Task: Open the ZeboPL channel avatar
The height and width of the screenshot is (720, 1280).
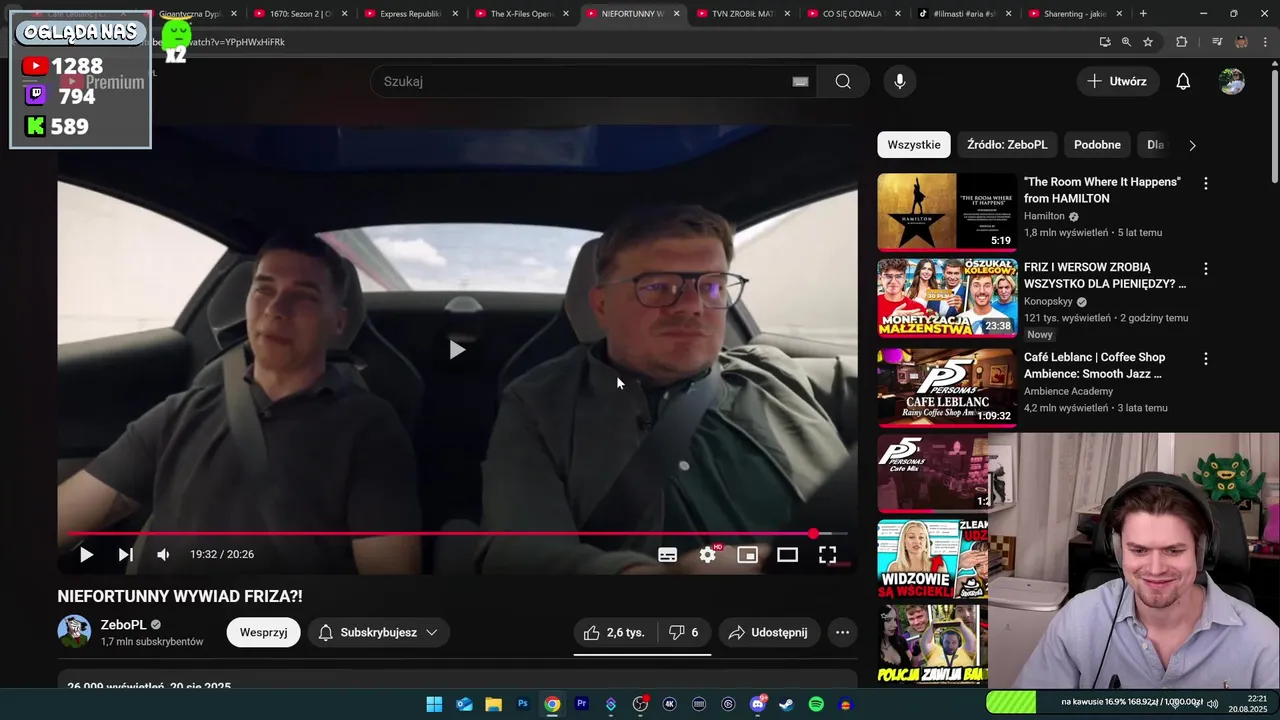Action: pos(74,632)
